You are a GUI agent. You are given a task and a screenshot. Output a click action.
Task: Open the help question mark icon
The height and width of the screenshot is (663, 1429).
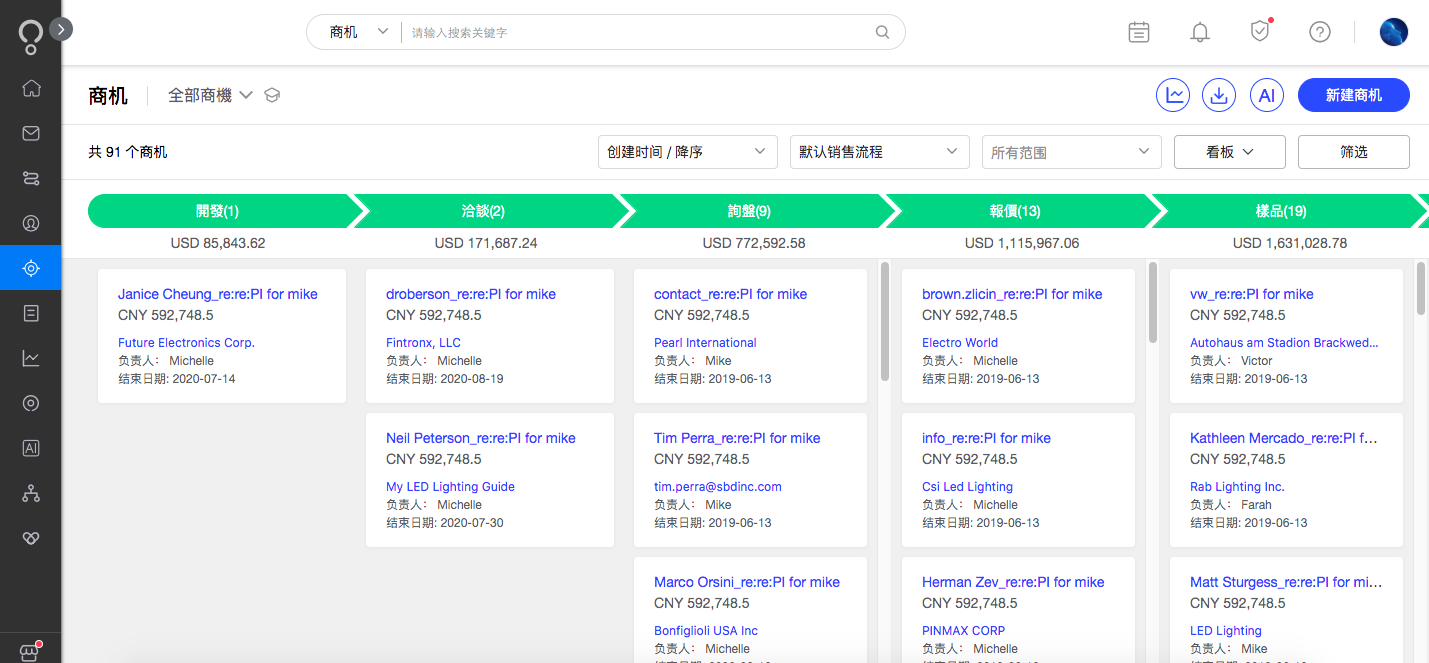click(x=1320, y=32)
